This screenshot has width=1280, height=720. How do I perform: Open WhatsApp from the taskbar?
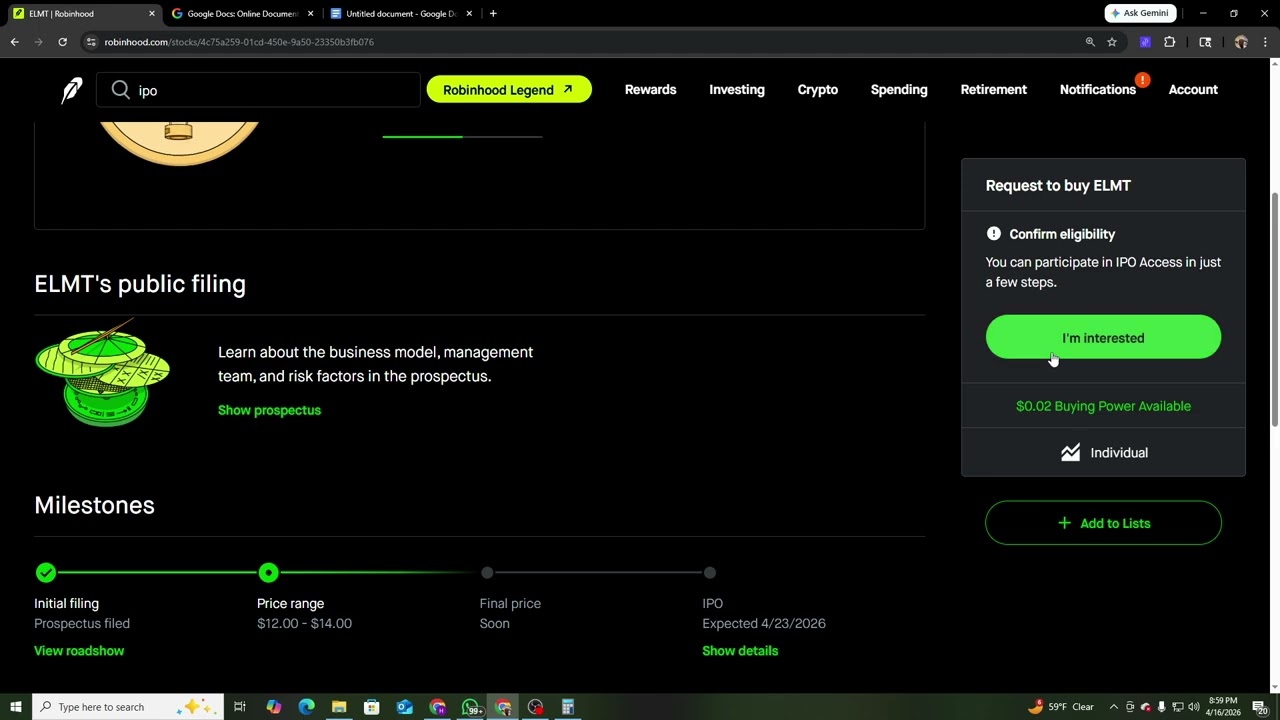click(x=470, y=707)
